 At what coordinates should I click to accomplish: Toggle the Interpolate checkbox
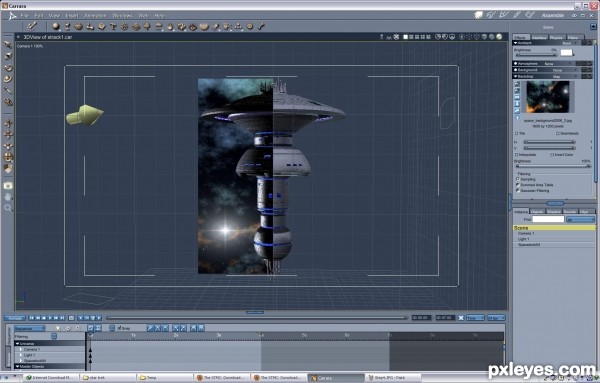point(516,155)
